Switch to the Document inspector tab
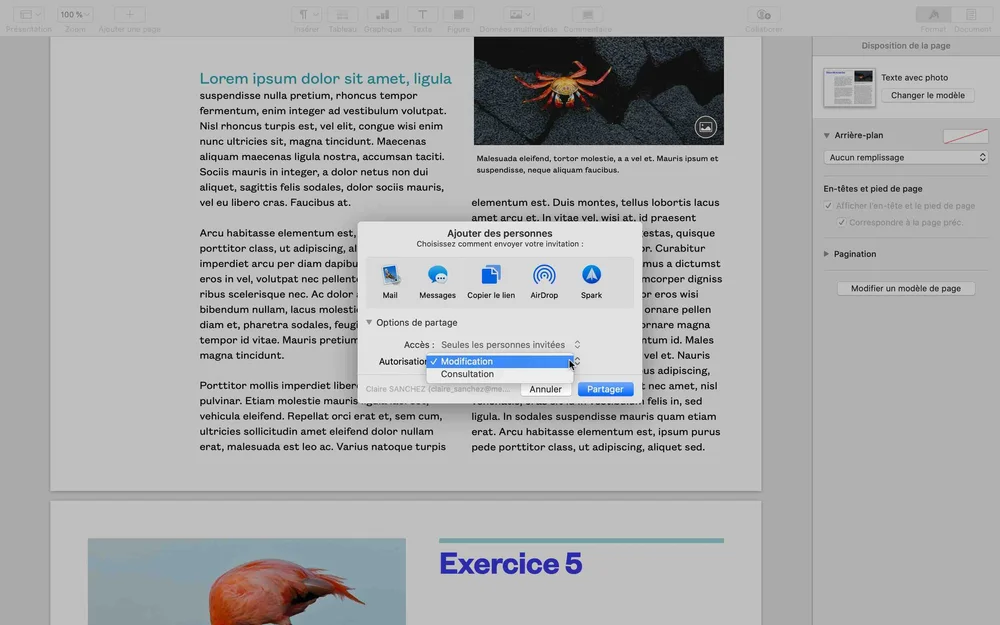 972,15
